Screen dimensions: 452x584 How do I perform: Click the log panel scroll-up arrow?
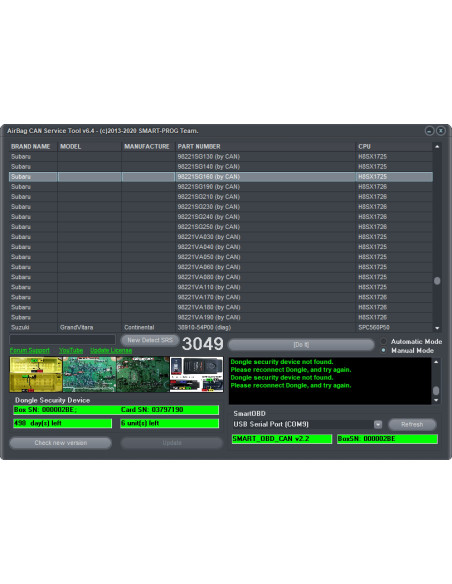click(x=436, y=362)
